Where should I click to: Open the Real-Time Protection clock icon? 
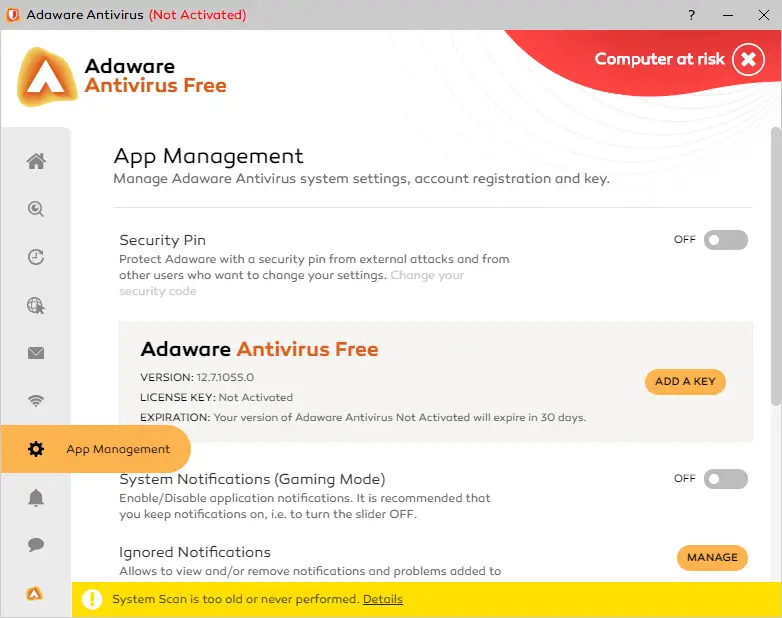36,257
